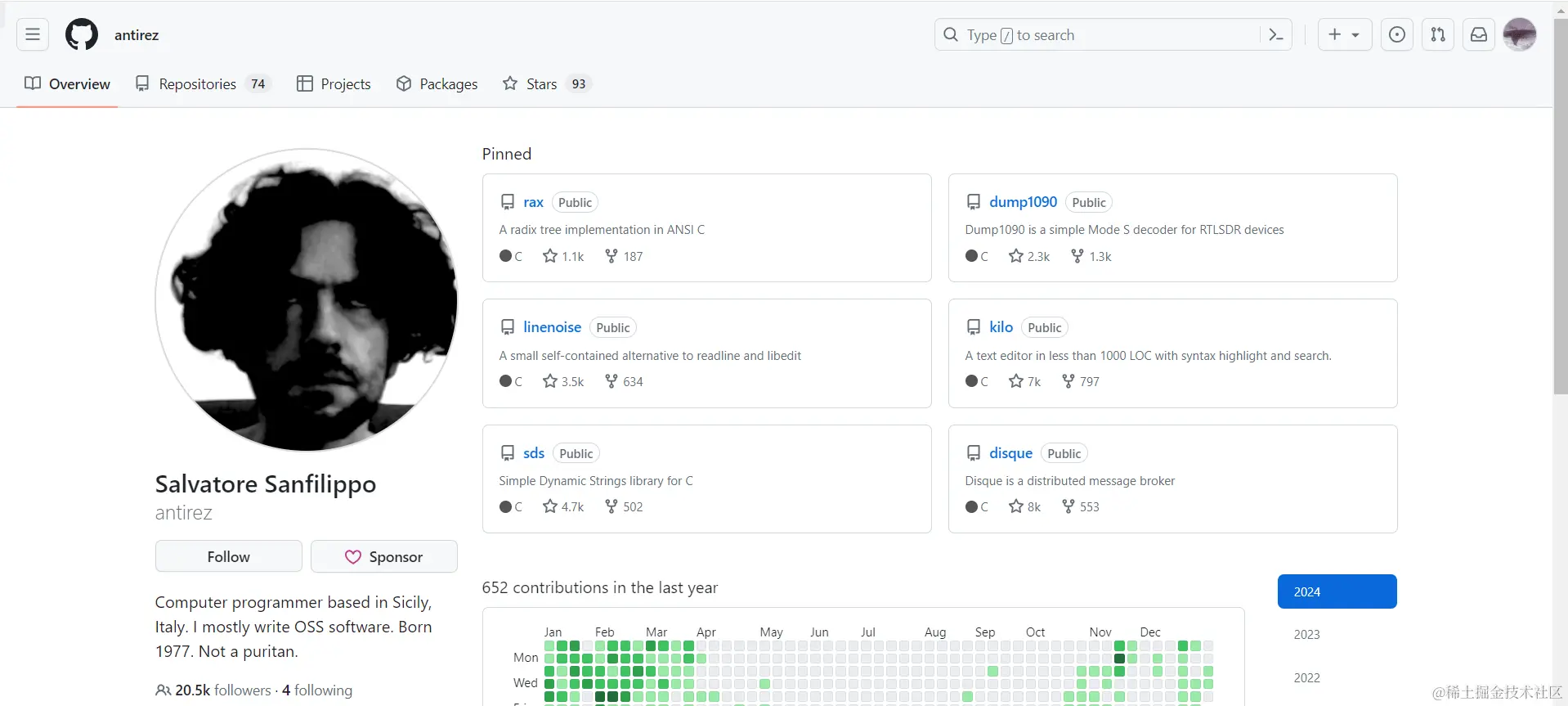The width and height of the screenshot is (1568, 706).
Task: View kilo forks (797)
Action: (x=1081, y=381)
